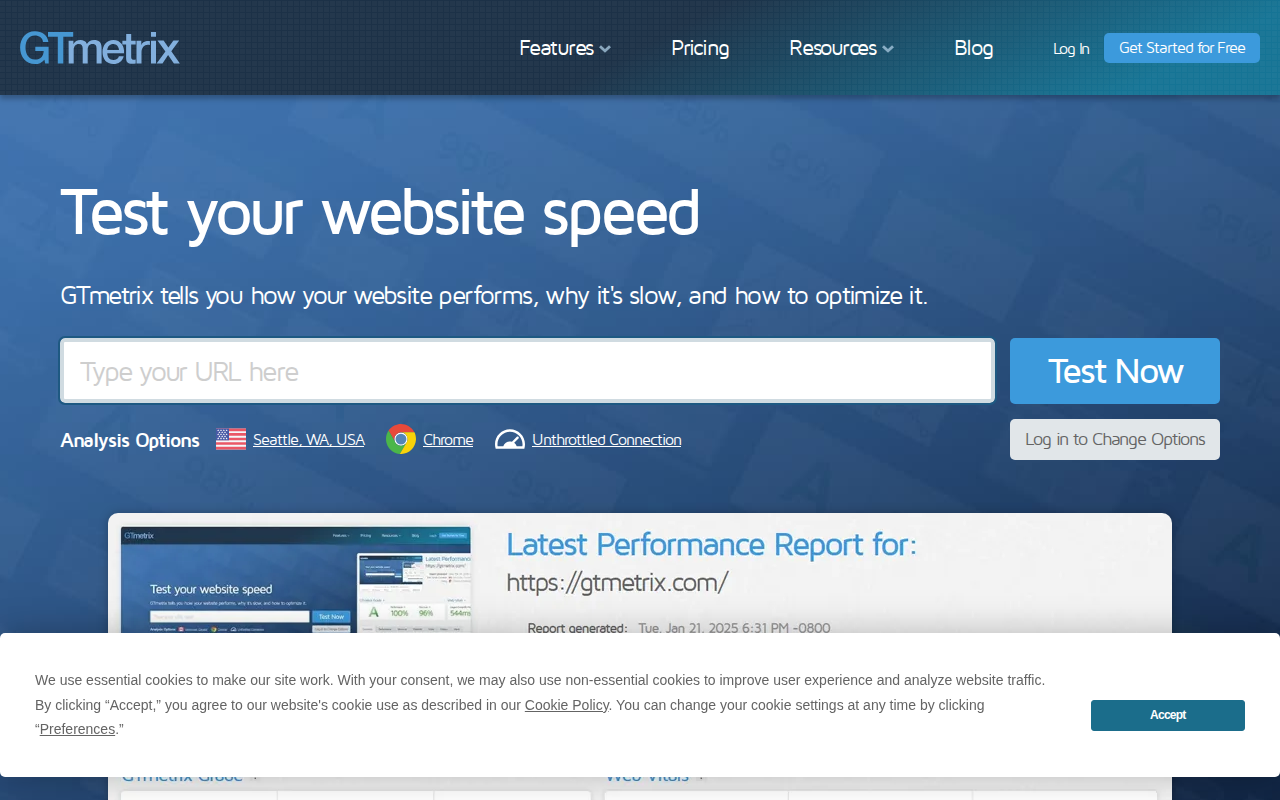1280x800 pixels.
Task: Click the USA flag icon
Action: pos(231,439)
